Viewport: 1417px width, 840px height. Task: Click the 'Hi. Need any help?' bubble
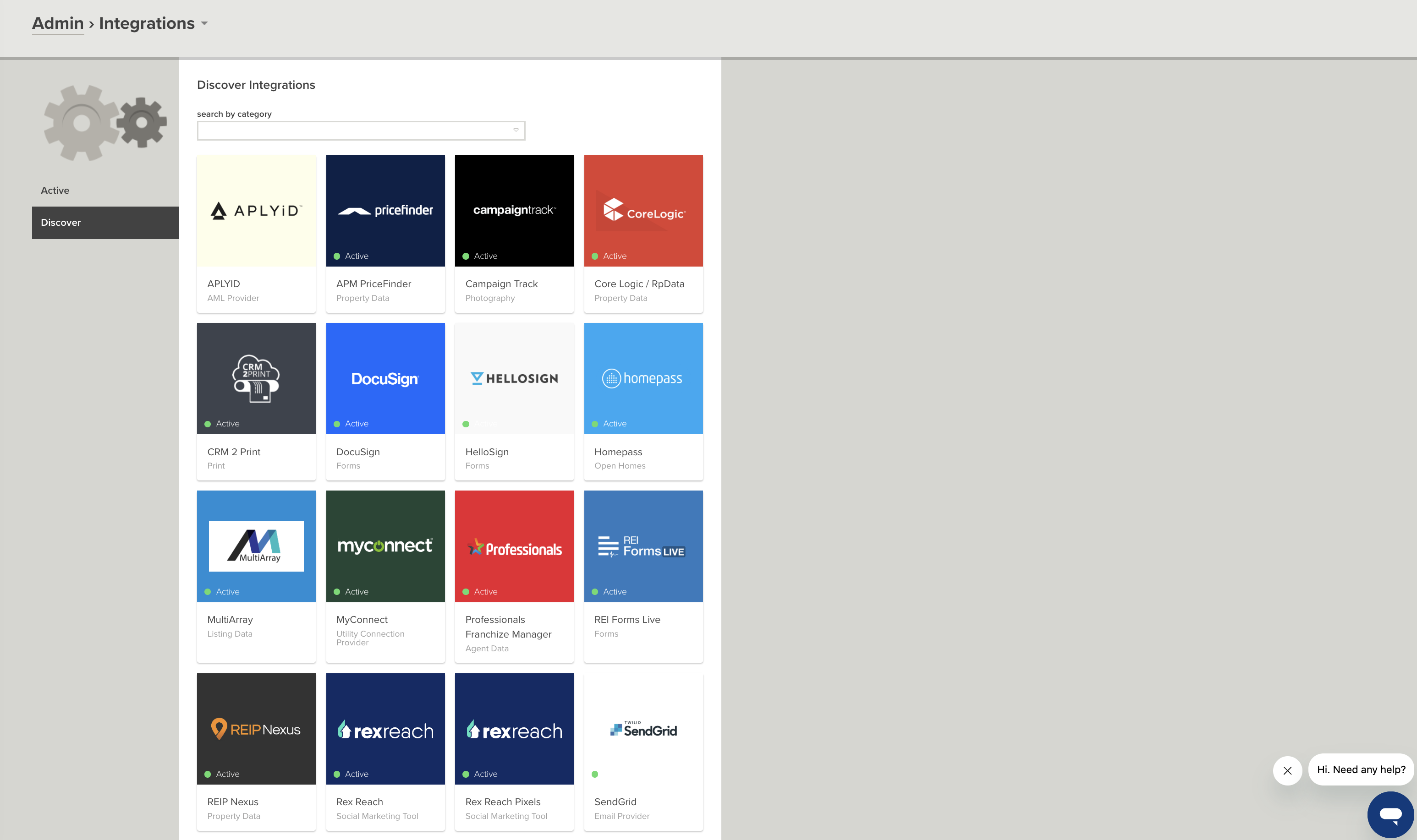click(1361, 769)
